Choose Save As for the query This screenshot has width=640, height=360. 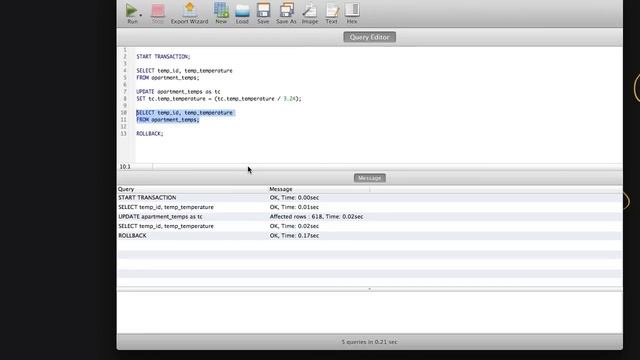(286, 13)
